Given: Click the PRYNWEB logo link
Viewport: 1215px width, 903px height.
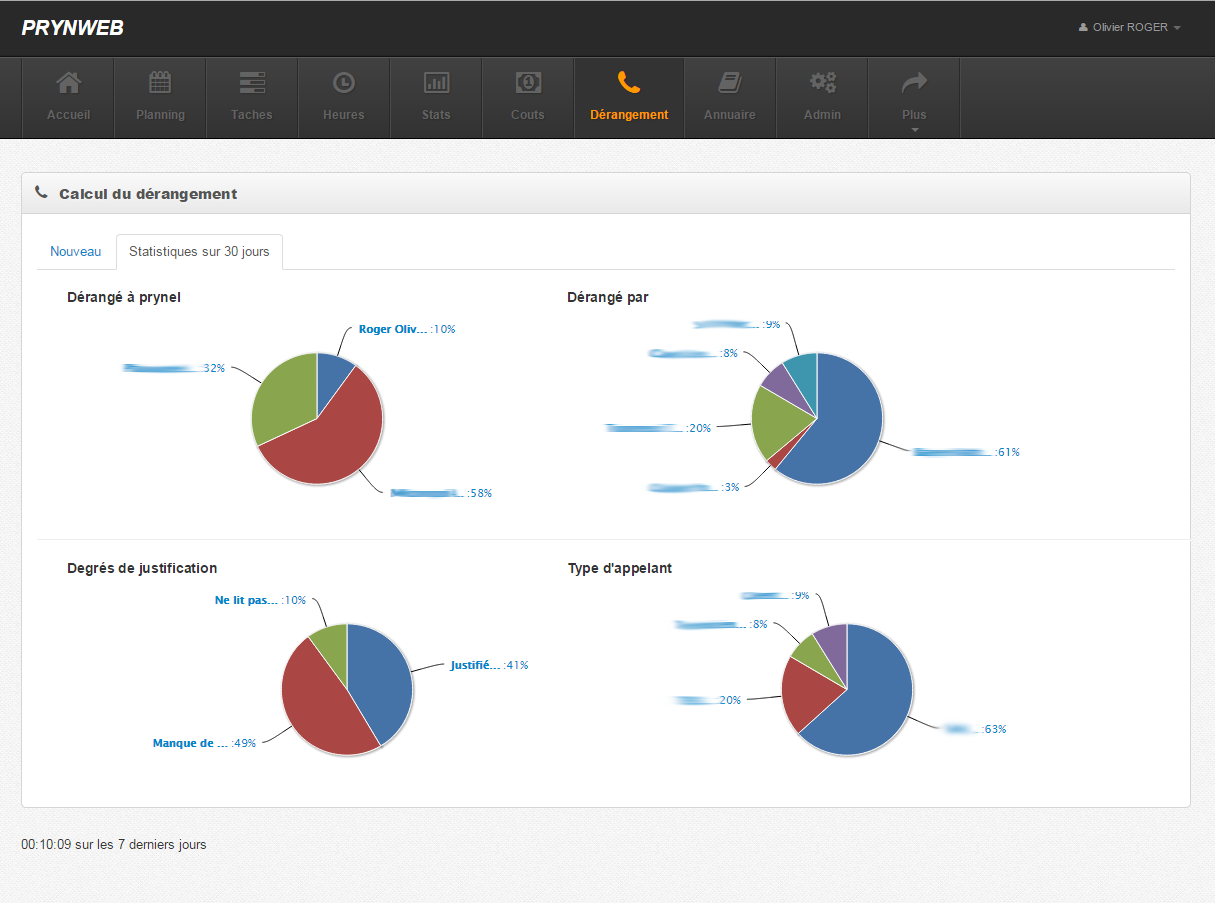Looking at the screenshot, I should [72, 28].
